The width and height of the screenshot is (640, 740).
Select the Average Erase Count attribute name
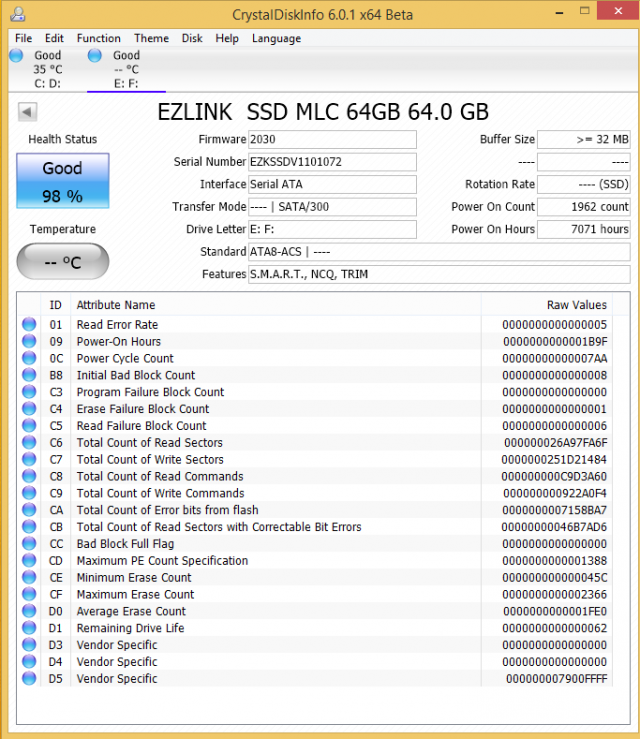tap(131, 611)
